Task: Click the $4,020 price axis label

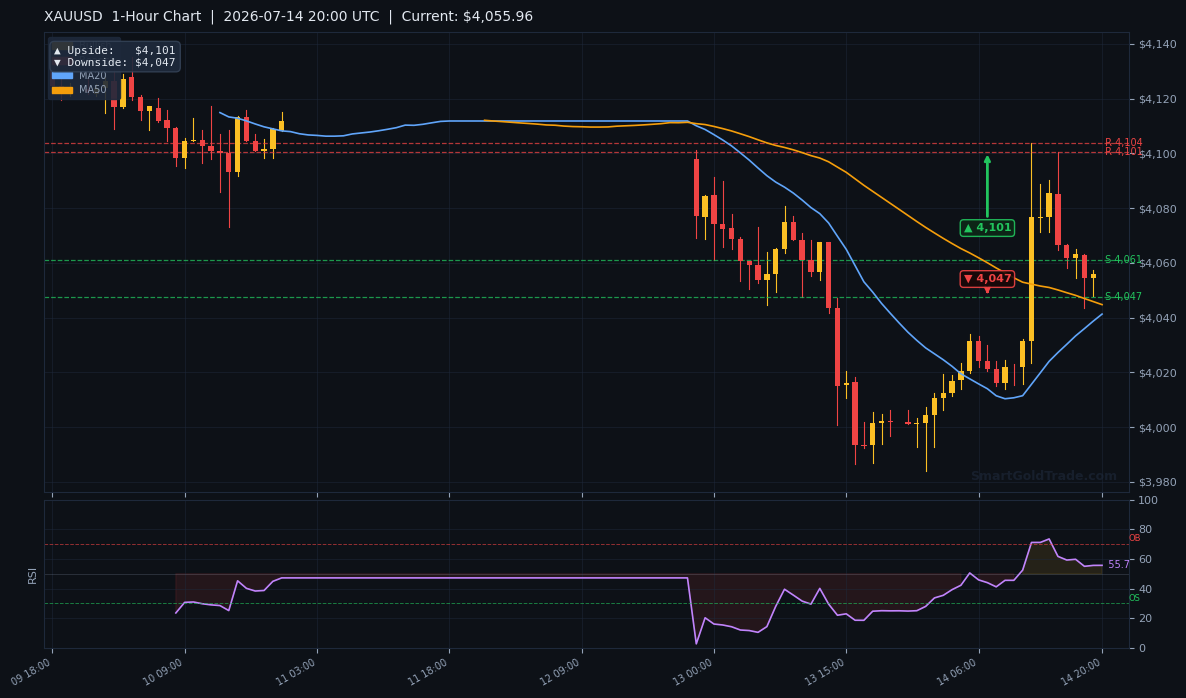Action: 1157,373
